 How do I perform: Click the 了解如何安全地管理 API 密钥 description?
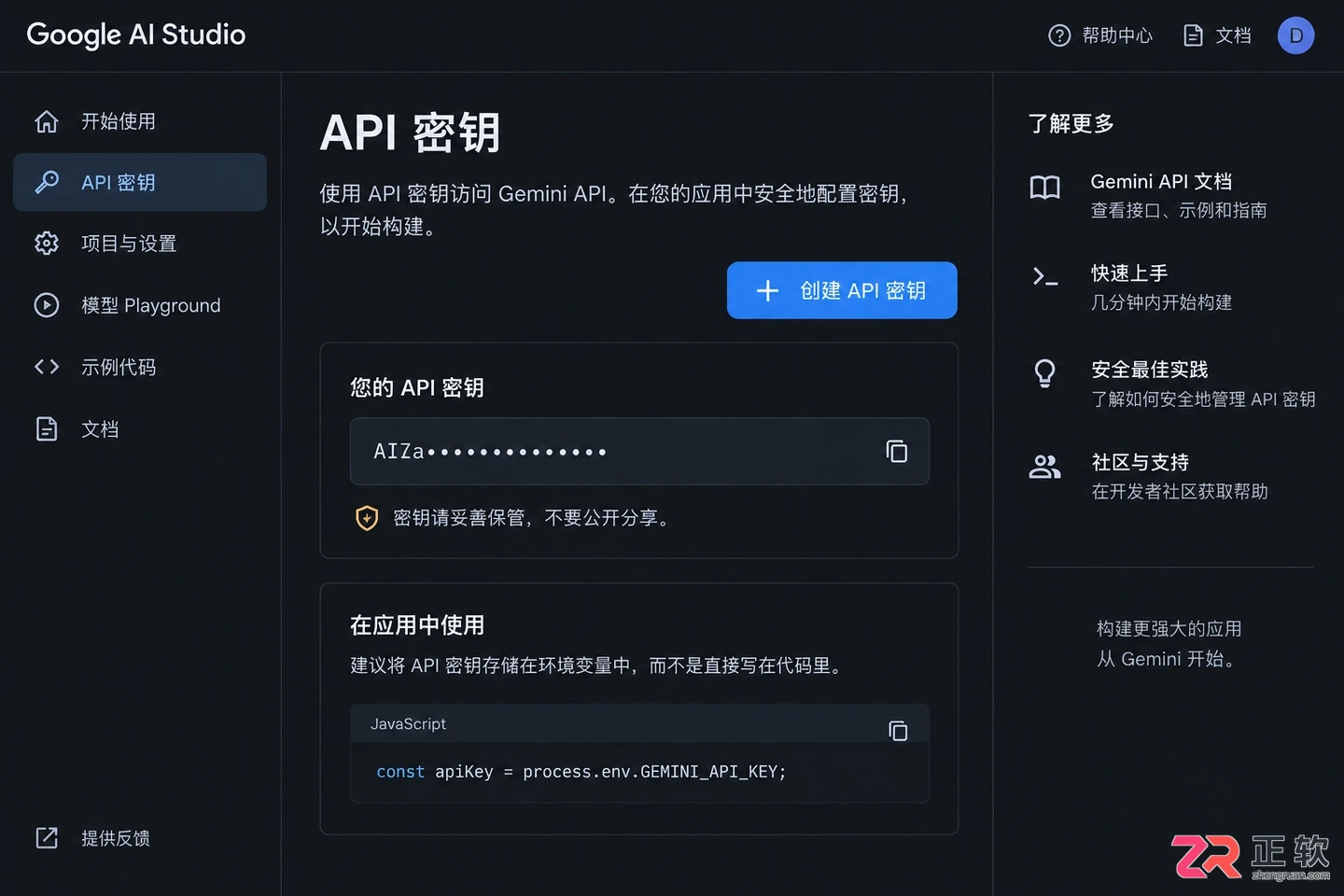coord(1203,399)
